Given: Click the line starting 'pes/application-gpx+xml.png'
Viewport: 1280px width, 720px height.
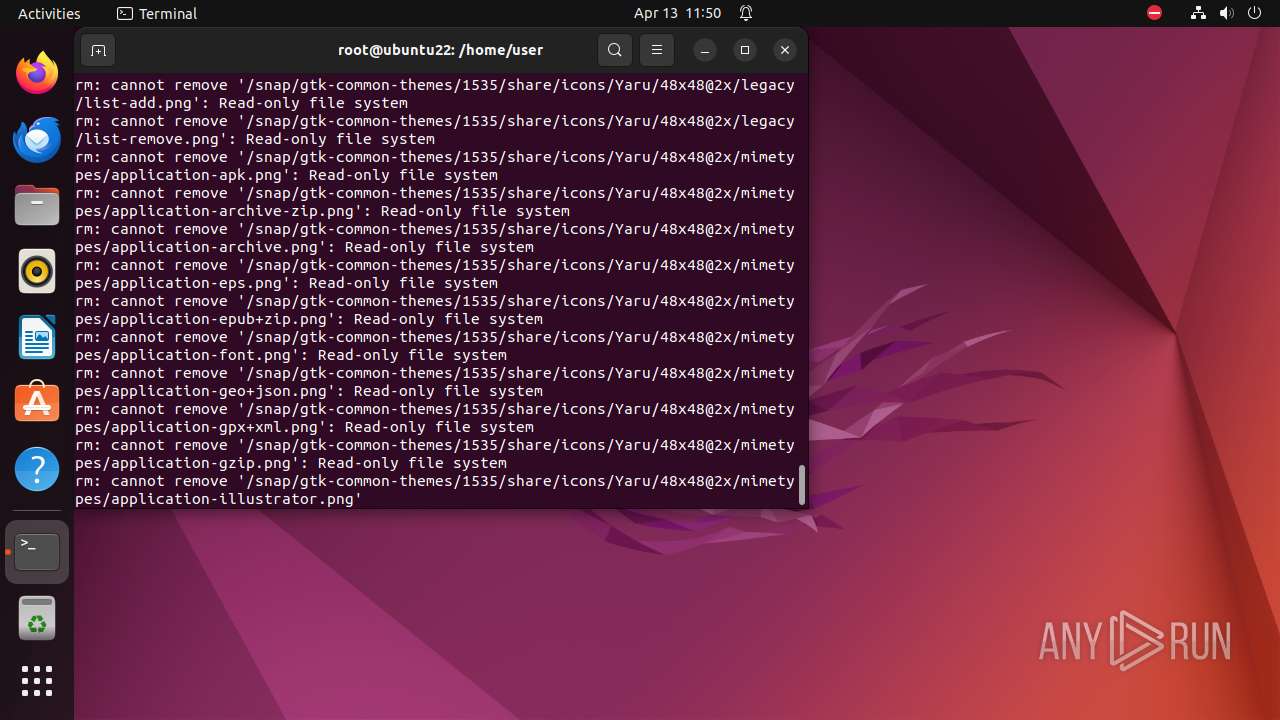Looking at the screenshot, I should (x=304, y=427).
